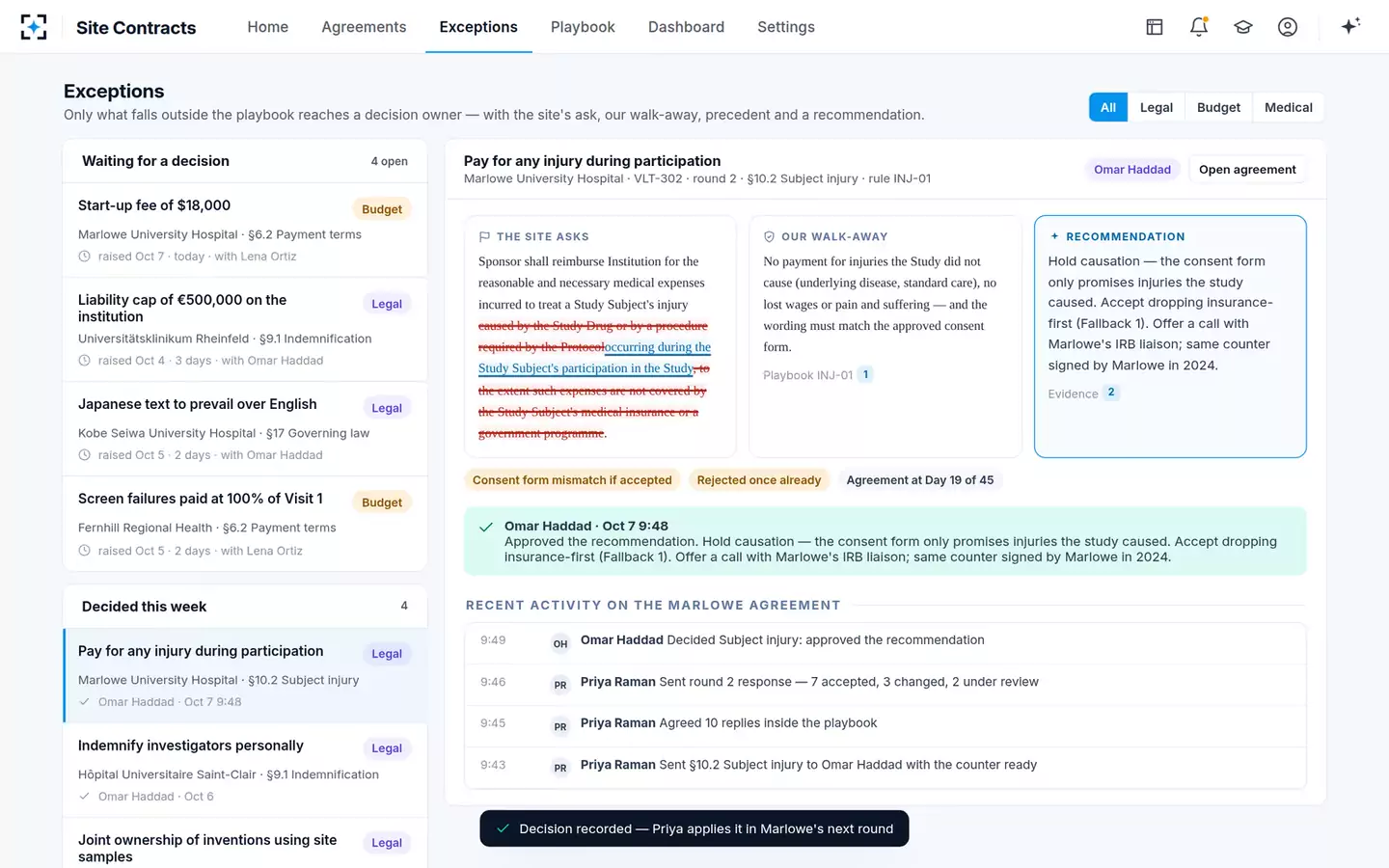This screenshot has width=1389, height=868.
Task: Click the Site Contracts logo icon
Action: pyautogui.click(x=34, y=27)
